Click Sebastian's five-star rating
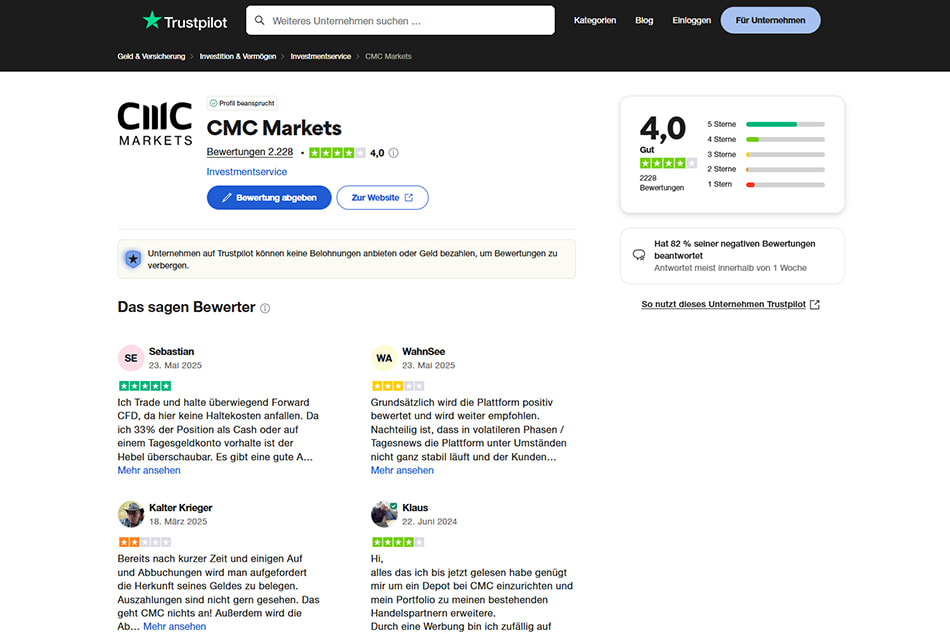Screen dimensions: 950x634 [x=145, y=386]
